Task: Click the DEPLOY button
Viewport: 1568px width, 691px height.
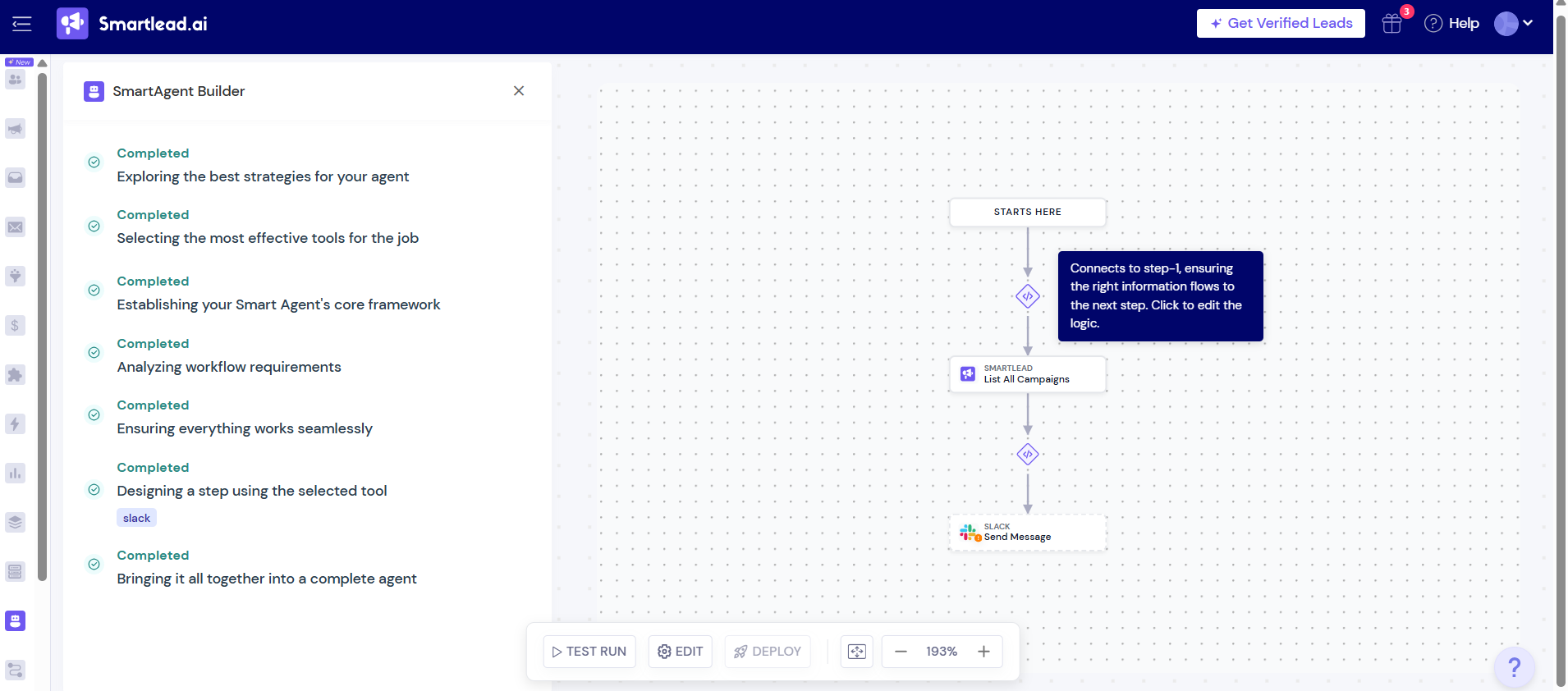Action: click(768, 652)
